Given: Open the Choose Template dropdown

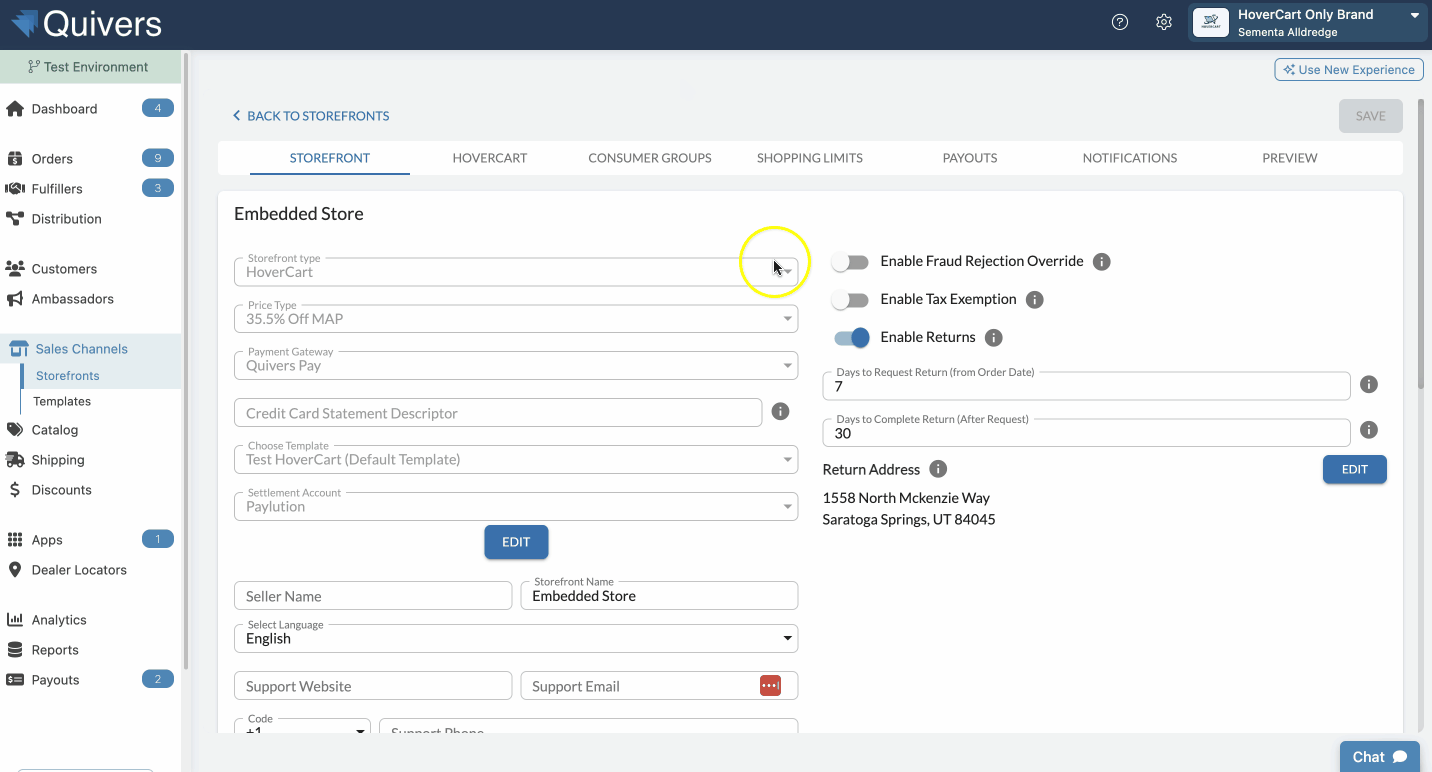Looking at the screenshot, I should point(516,459).
